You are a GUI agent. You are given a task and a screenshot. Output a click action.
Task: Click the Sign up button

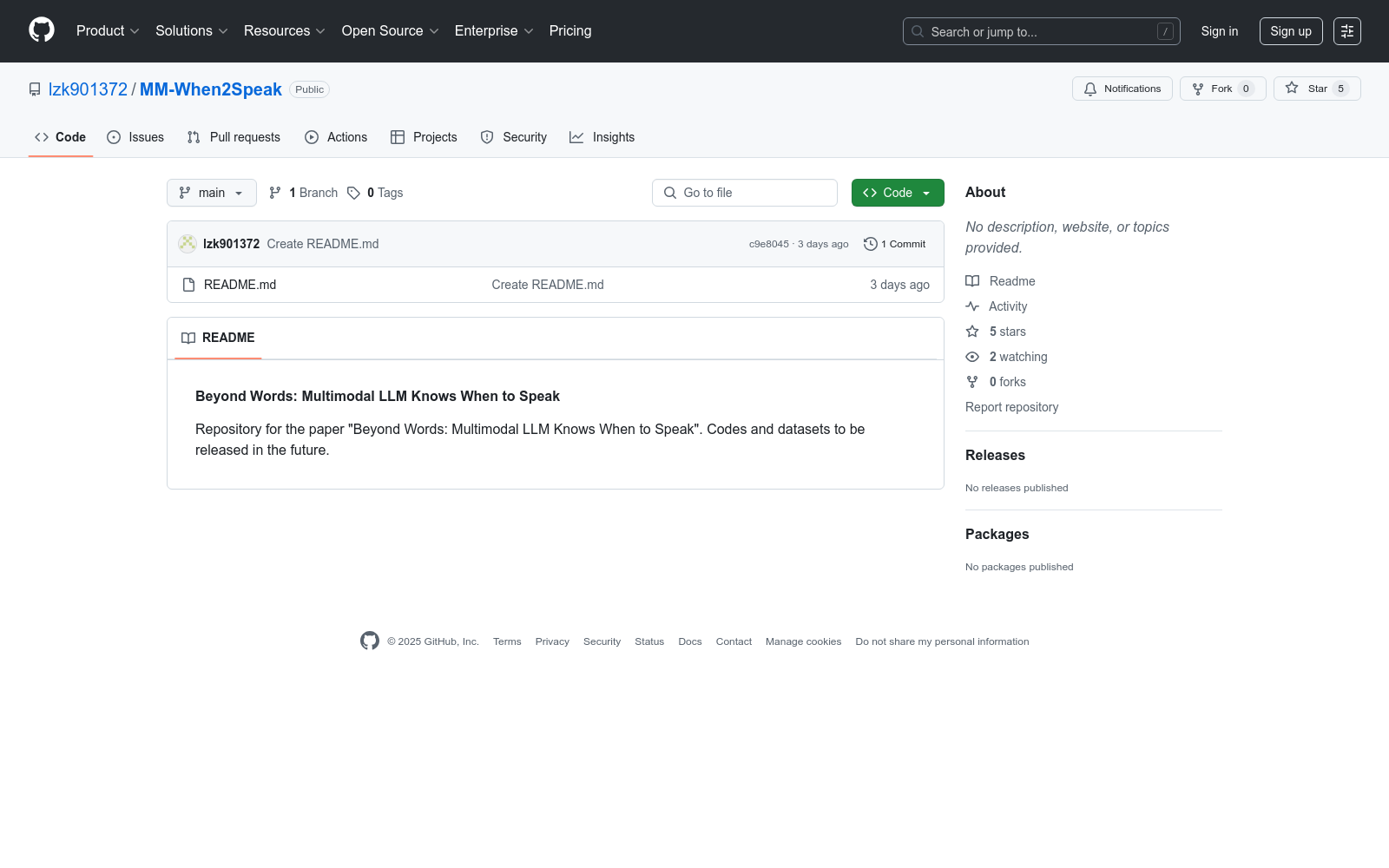1291,31
